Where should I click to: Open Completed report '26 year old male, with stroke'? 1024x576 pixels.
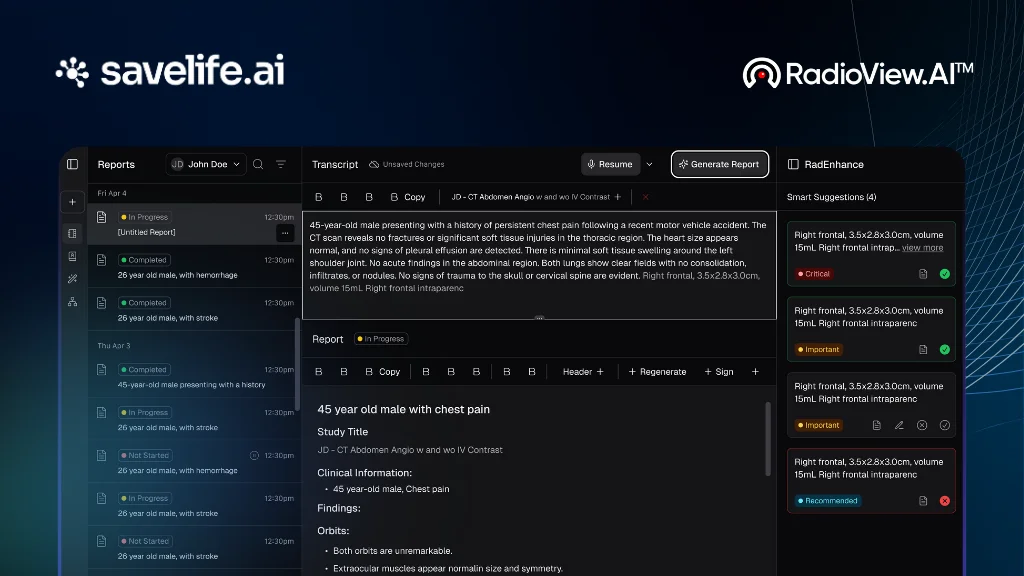(195, 310)
